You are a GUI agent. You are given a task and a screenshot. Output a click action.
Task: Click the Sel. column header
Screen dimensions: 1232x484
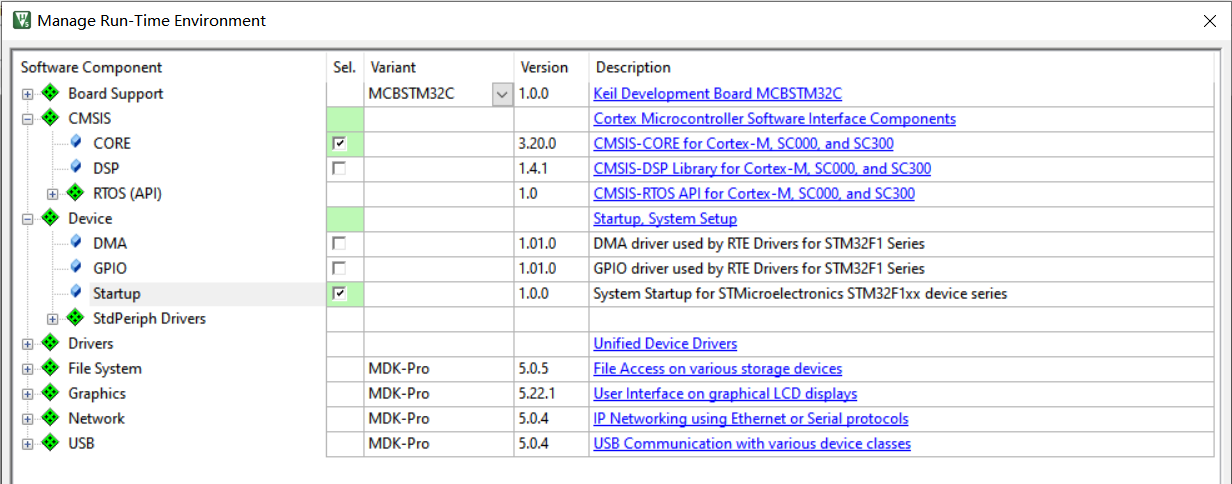tap(344, 68)
